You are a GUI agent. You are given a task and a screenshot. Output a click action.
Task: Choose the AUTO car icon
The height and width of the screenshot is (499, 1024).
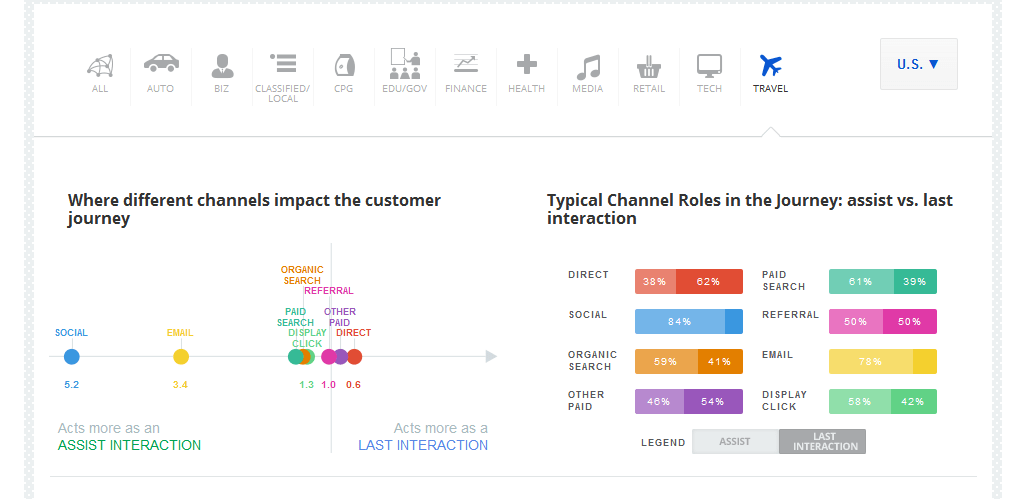click(160, 64)
